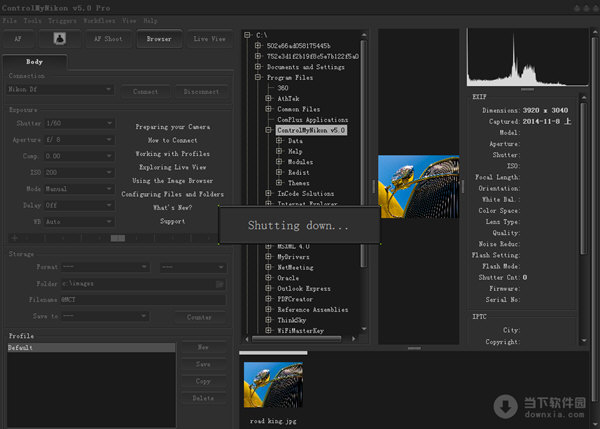The width and height of the screenshot is (600, 429).
Task: Click the exposure compensation slider handle
Action: 118,238
